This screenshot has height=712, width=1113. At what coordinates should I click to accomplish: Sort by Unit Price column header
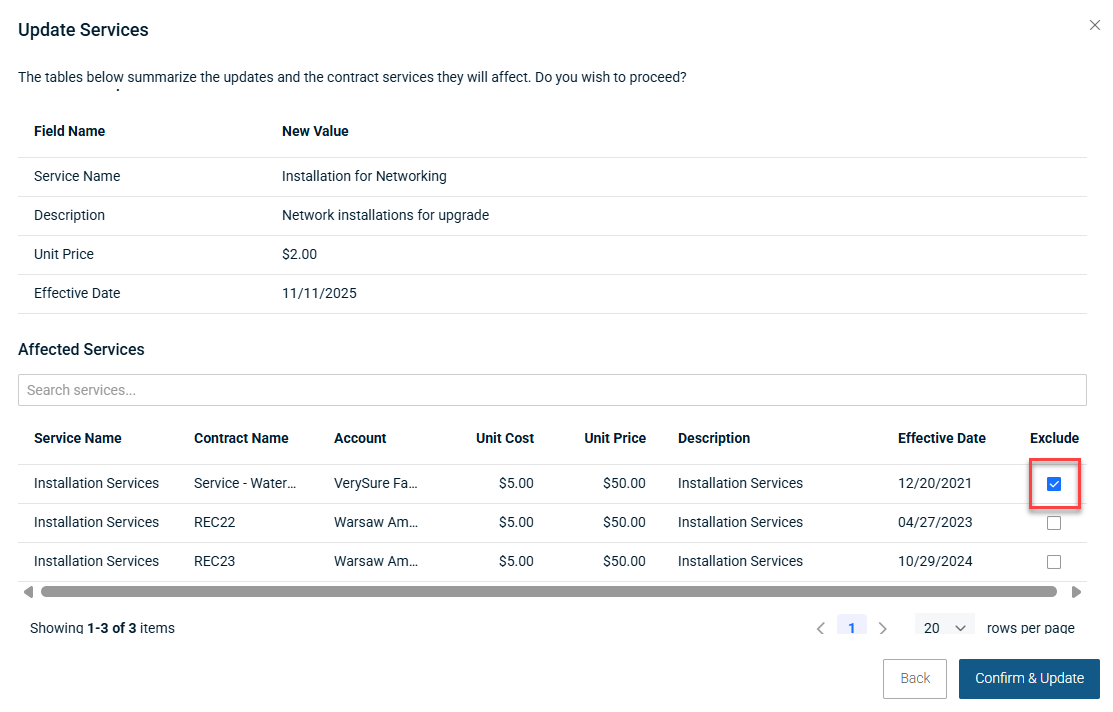pos(615,438)
